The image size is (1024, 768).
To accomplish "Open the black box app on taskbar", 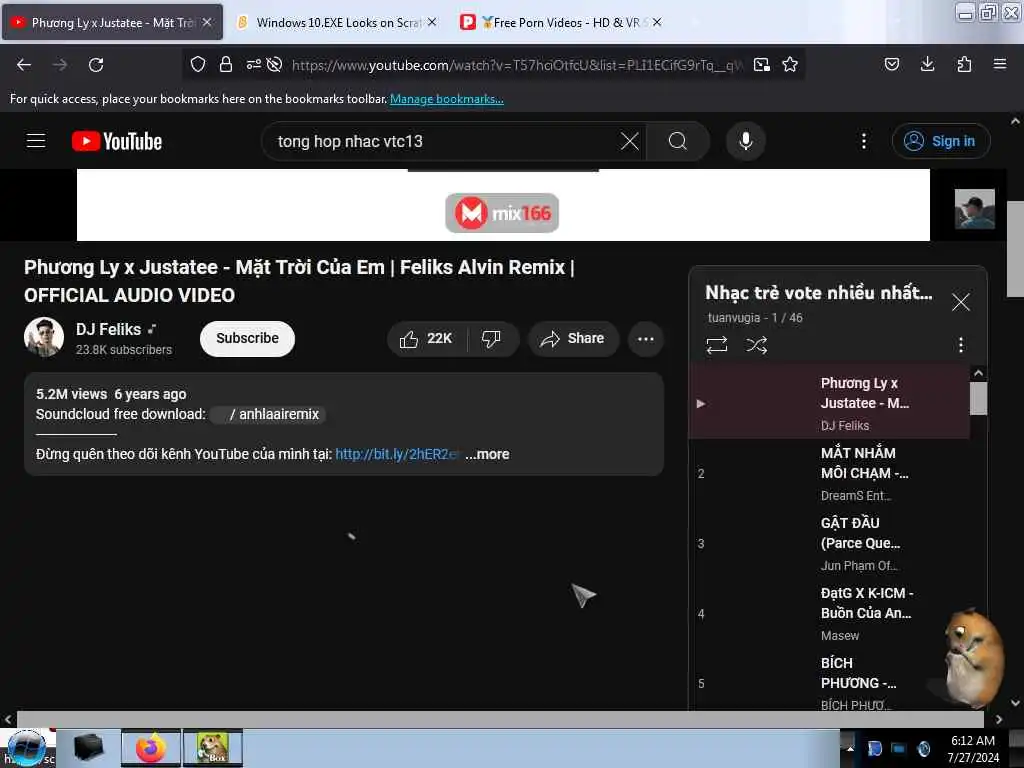I will point(89,748).
